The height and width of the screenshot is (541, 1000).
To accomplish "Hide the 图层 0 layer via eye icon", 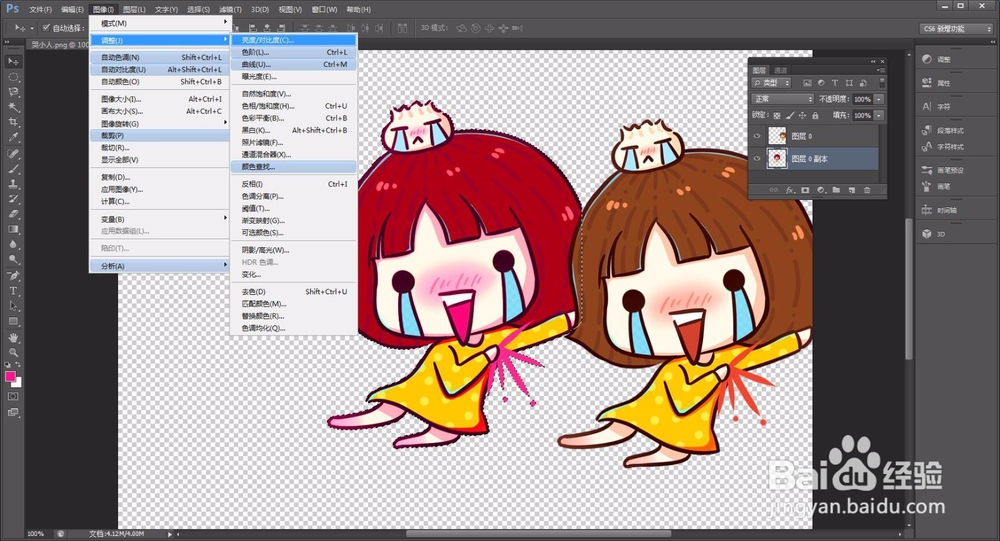I will click(757, 136).
